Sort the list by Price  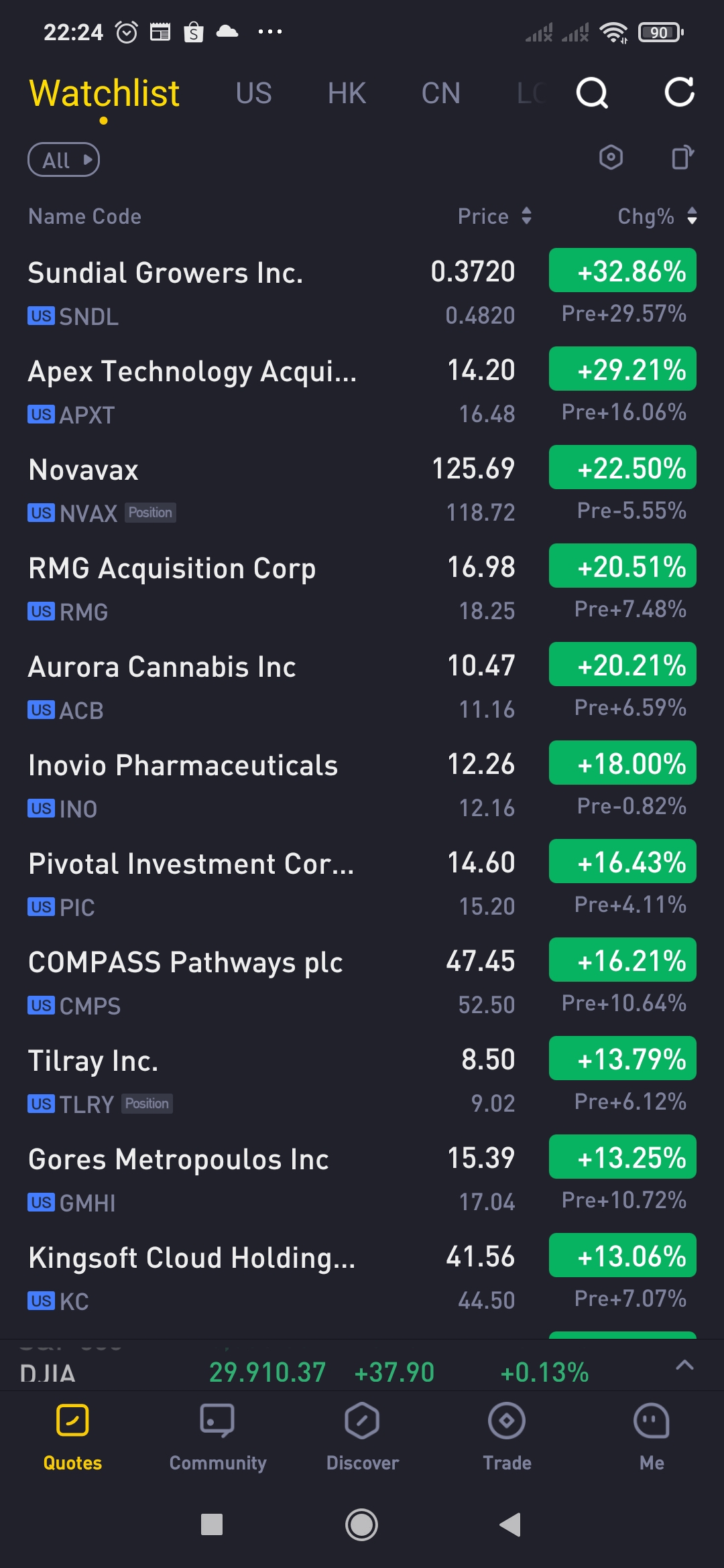point(495,216)
